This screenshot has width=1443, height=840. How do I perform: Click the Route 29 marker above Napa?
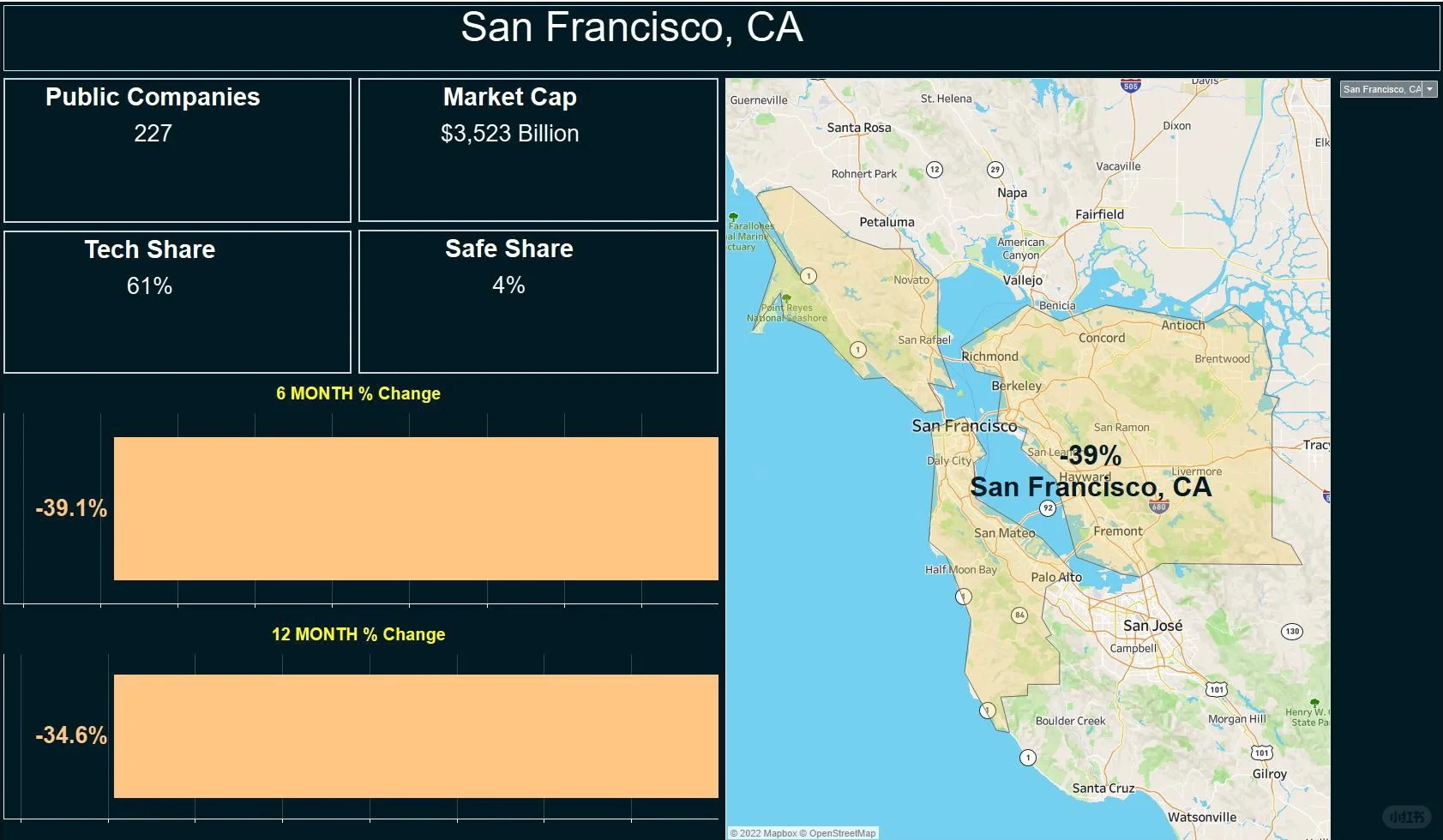click(x=995, y=170)
